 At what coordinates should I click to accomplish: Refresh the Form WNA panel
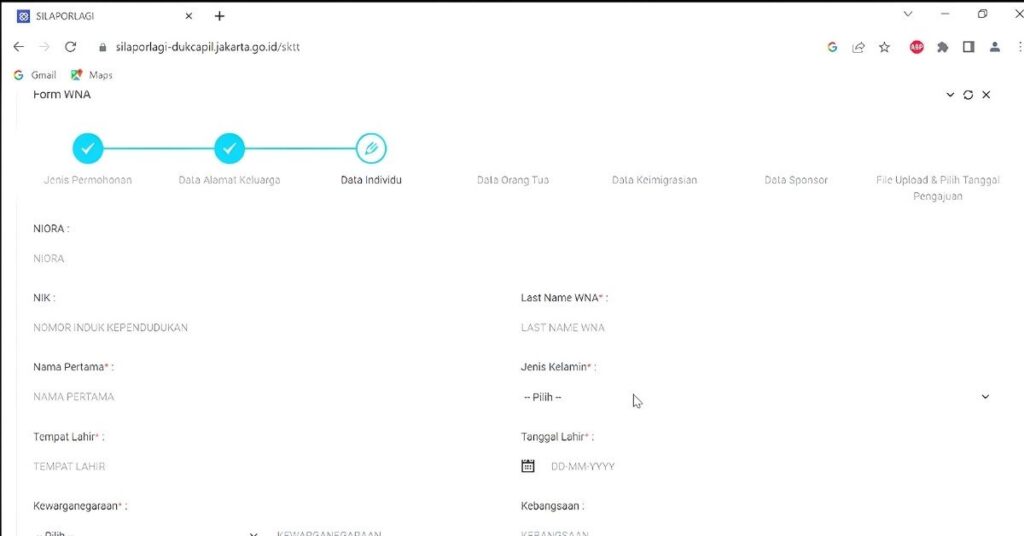click(968, 95)
